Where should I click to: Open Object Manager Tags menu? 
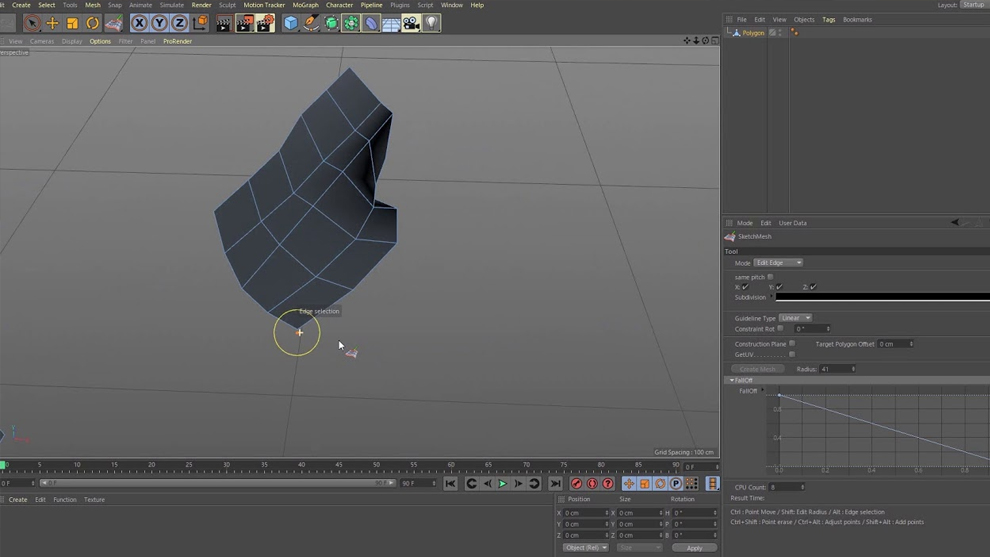[828, 20]
